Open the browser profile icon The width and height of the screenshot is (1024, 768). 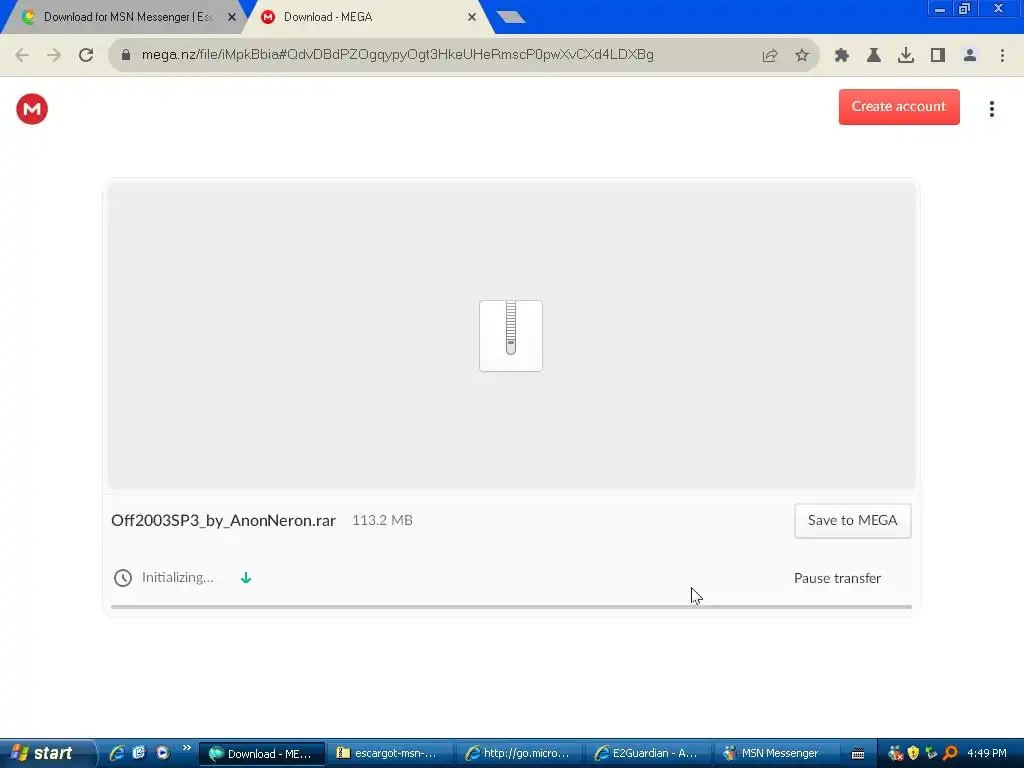tap(970, 56)
